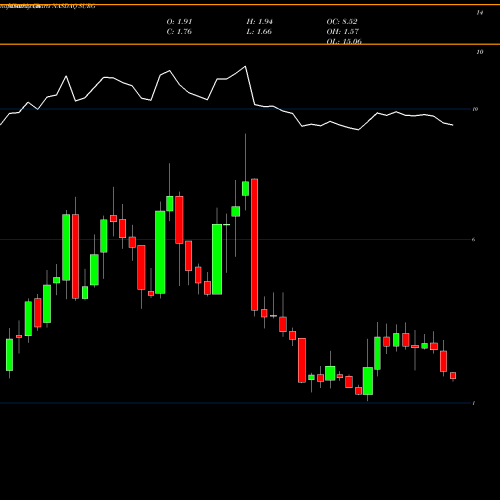Viewport: 500px width, 500px height.
Task: Select the final red candle of the series
Action: [x=453, y=376]
